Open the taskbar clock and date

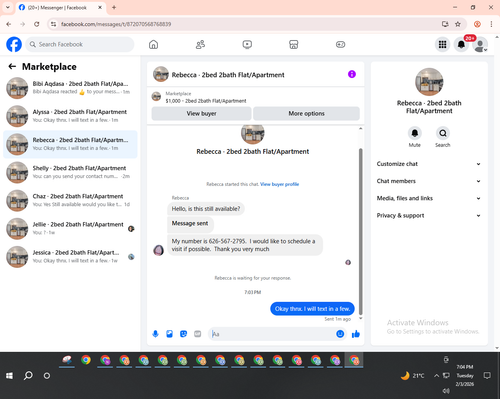click(465, 376)
